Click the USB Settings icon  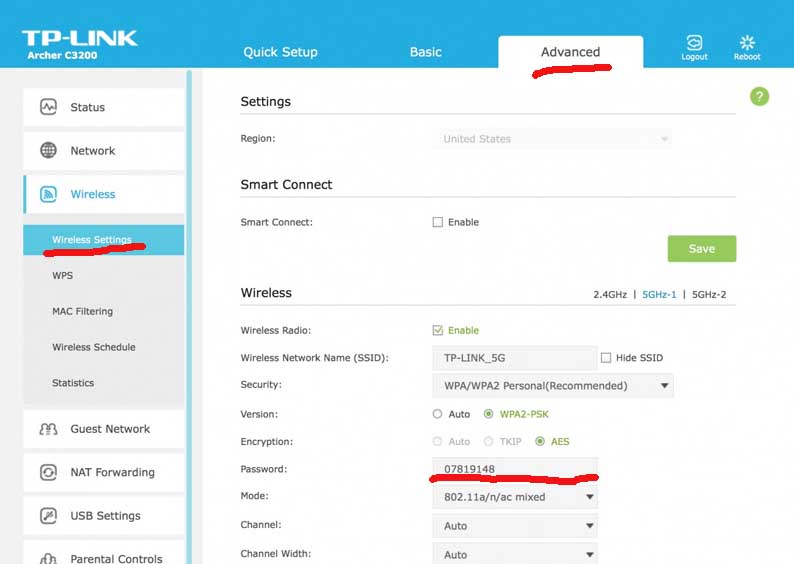[x=48, y=516]
